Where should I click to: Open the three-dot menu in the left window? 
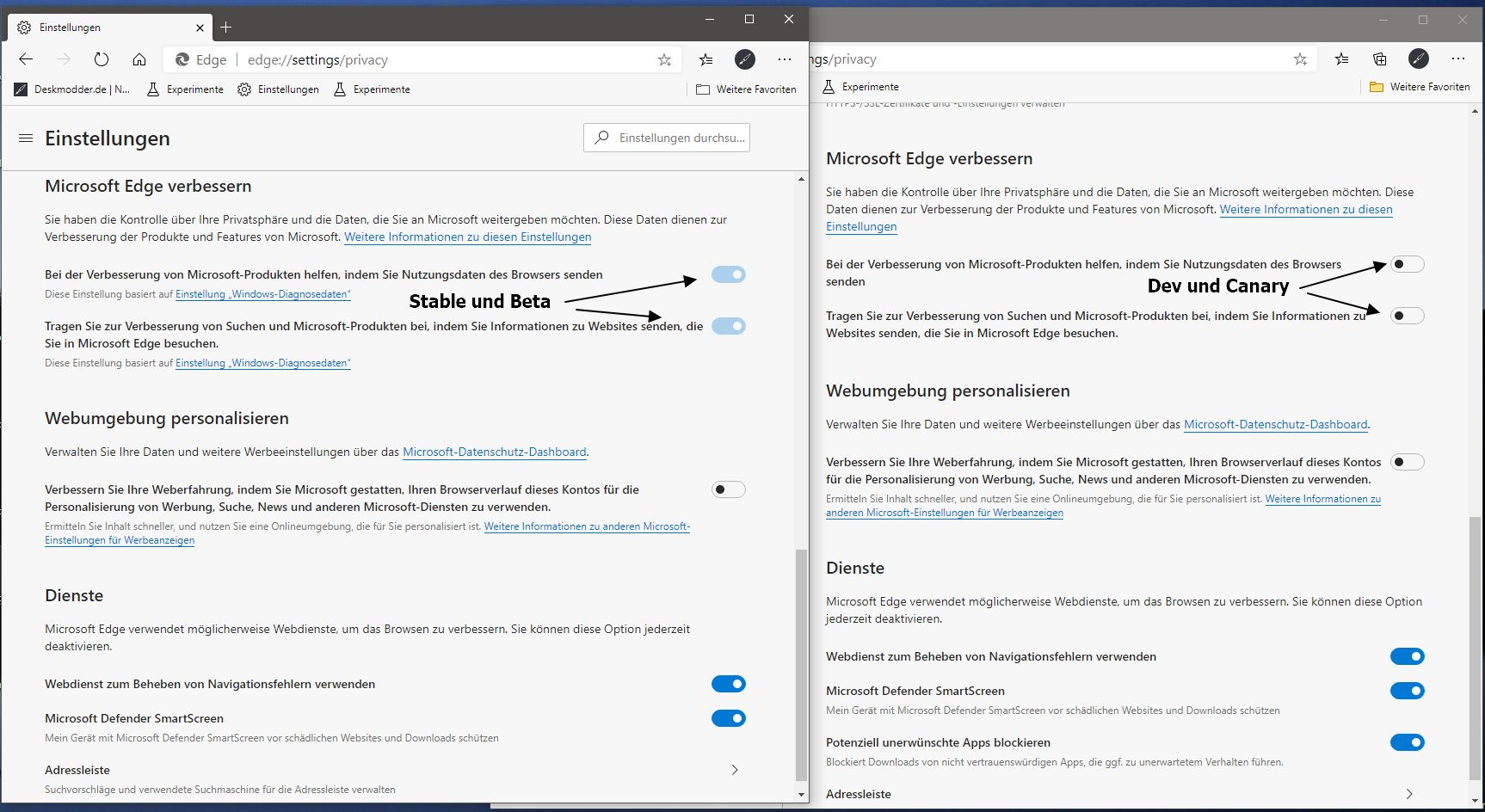[784, 59]
